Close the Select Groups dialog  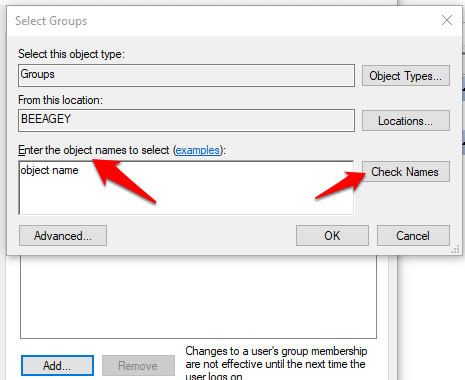pyautogui.click(x=447, y=20)
